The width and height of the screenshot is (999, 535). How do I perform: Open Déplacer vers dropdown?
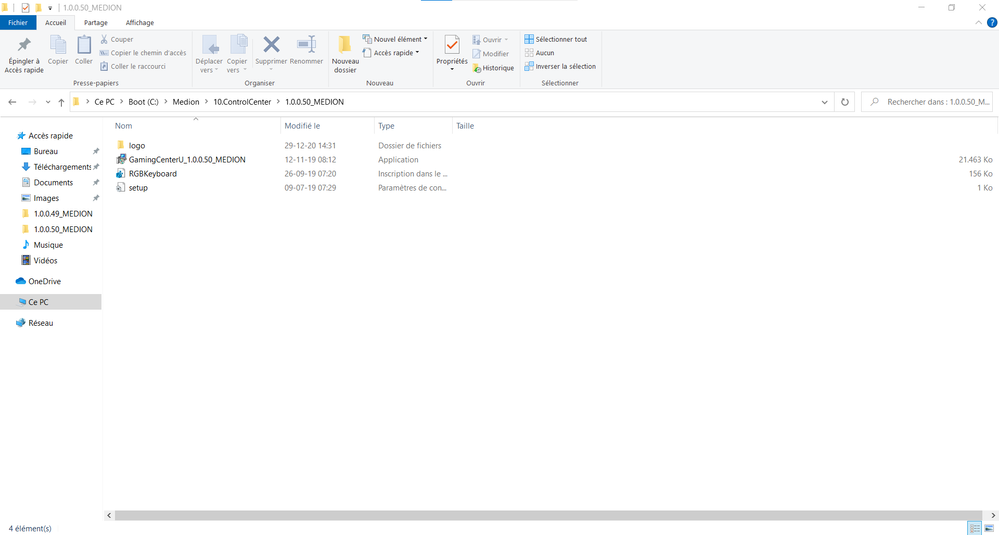point(209,66)
